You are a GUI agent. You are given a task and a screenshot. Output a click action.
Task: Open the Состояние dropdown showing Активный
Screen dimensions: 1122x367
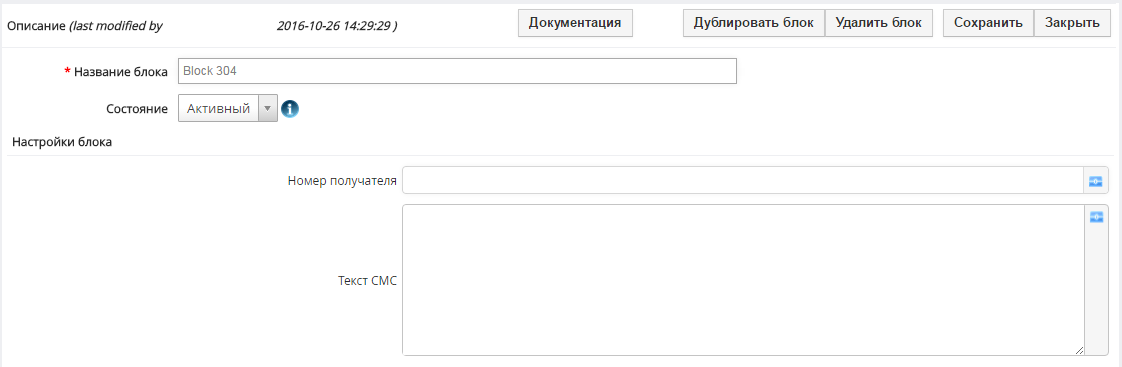228,109
